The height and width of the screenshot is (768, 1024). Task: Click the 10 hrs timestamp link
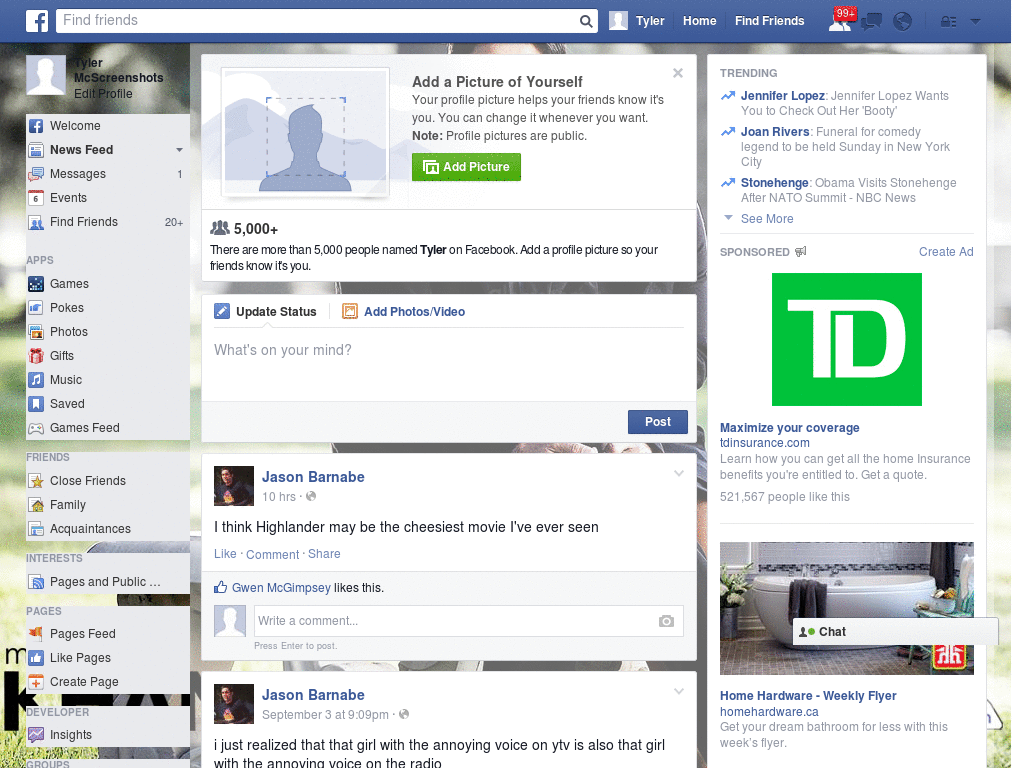[279, 497]
